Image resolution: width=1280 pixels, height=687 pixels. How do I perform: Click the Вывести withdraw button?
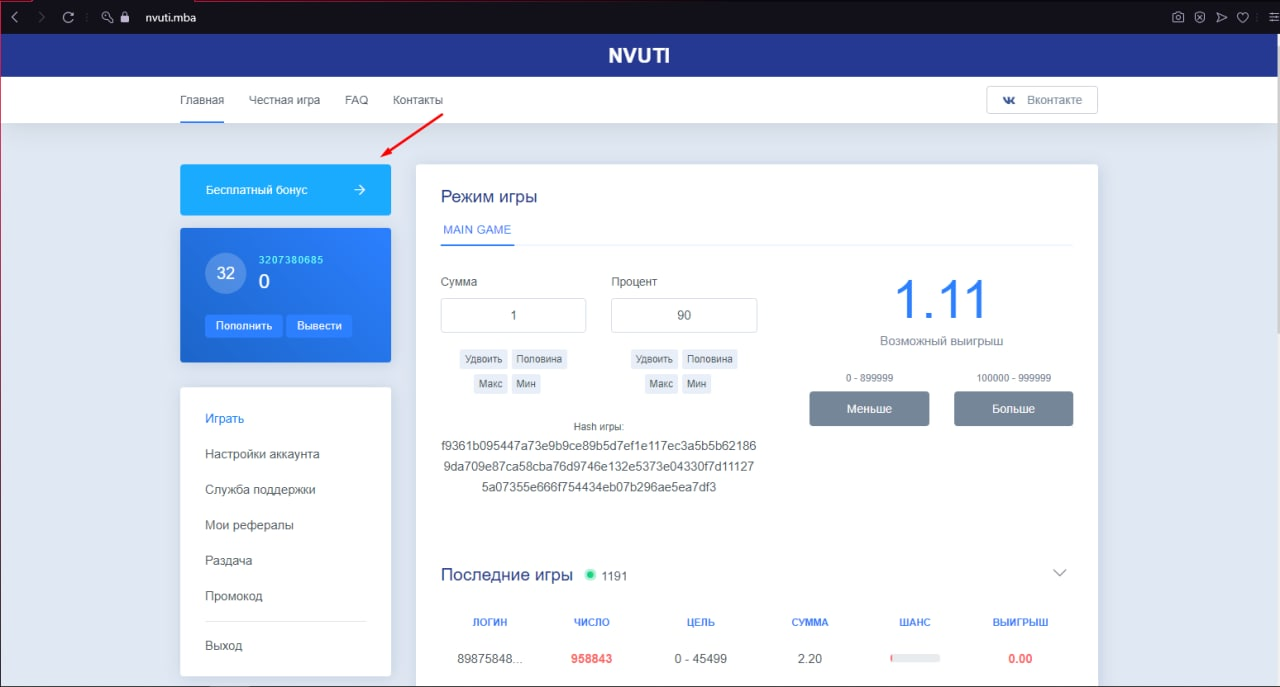[319, 326]
